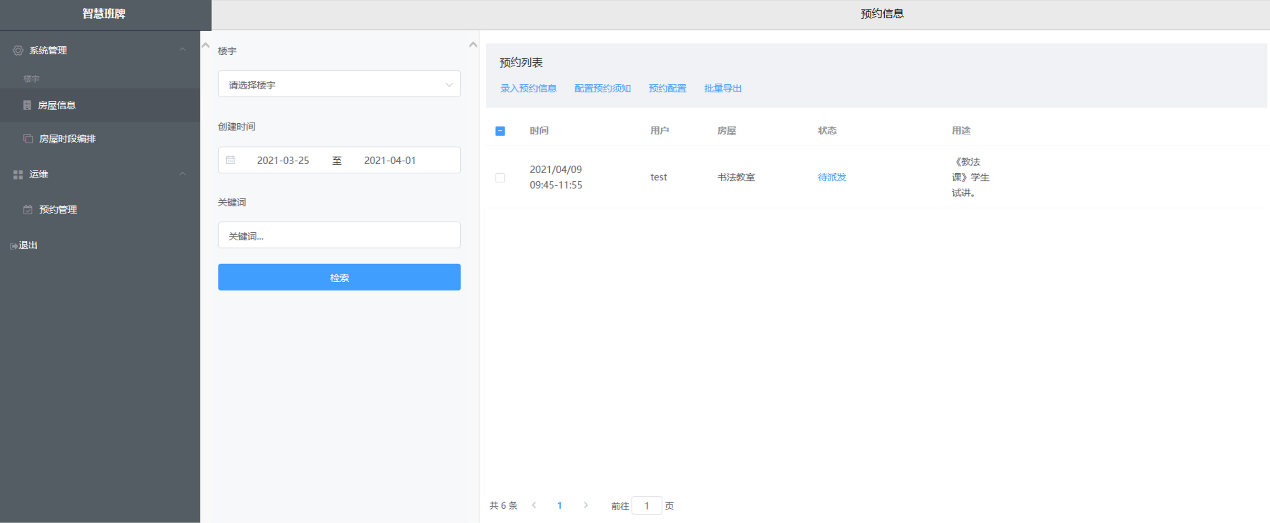This screenshot has height=523, width=1270.
Task: Click the blue 检索 search button
Action: pyautogui.click(x=339, y=277)
